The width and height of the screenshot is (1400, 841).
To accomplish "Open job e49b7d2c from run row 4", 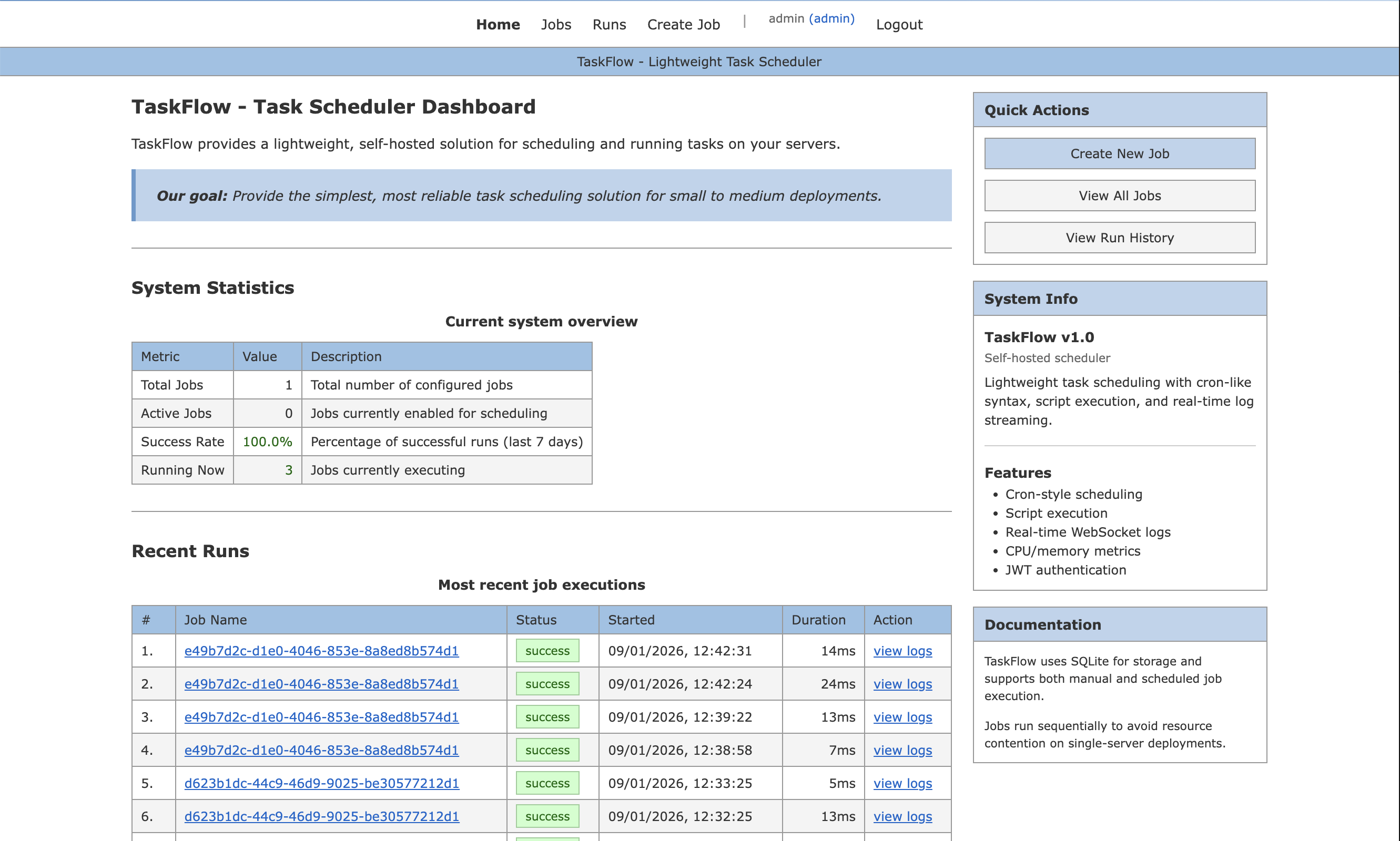I will click(x=321, y=750).
